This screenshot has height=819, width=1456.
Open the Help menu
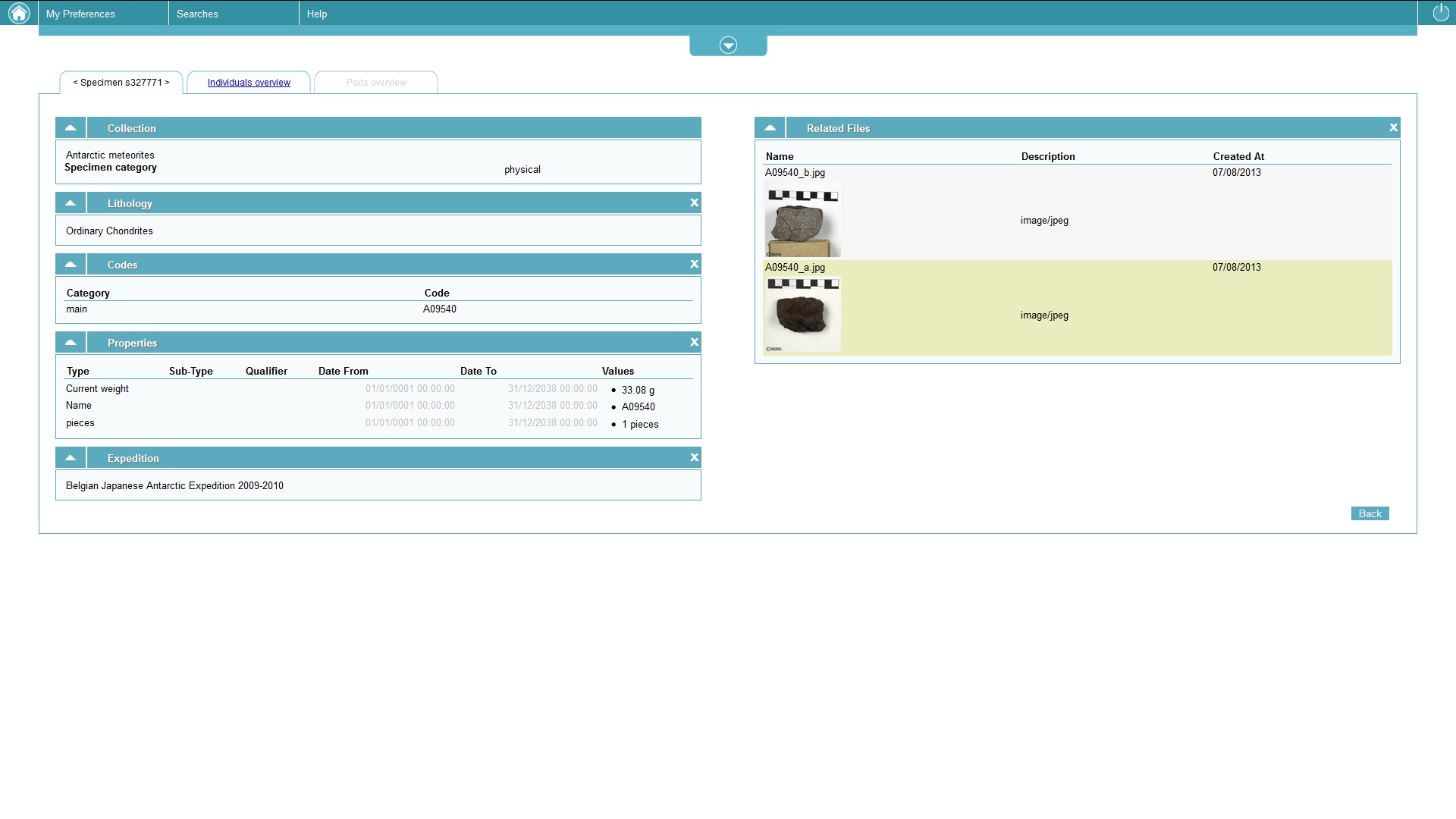pos(317,14)
